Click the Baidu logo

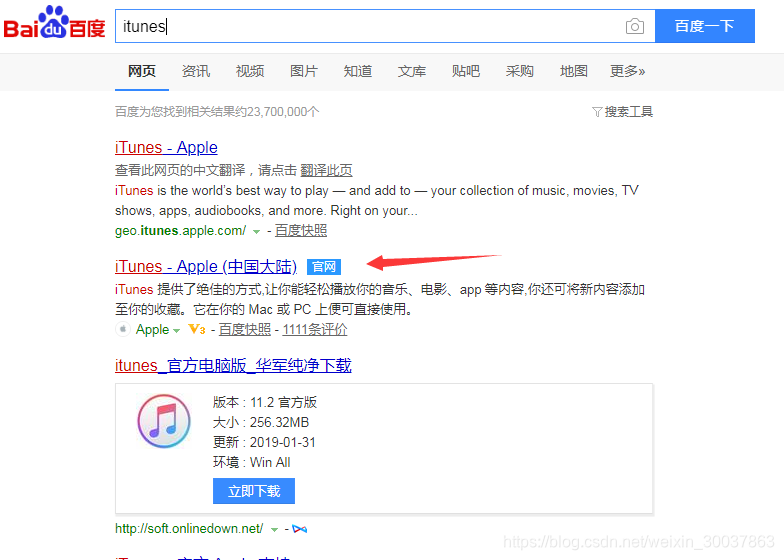point(54,23)
